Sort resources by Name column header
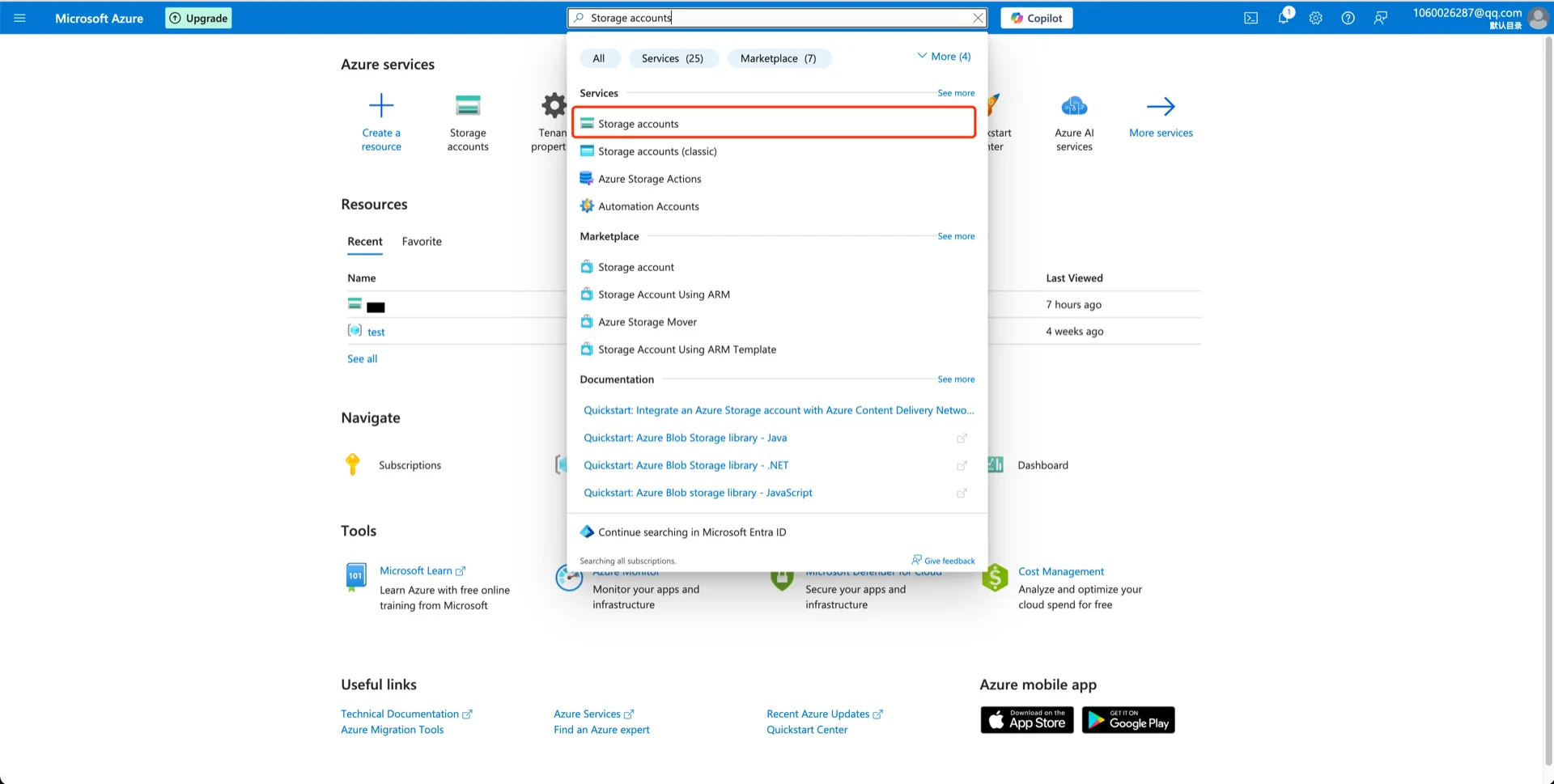Screen dimensions: 1554x784 click(362, 278)
